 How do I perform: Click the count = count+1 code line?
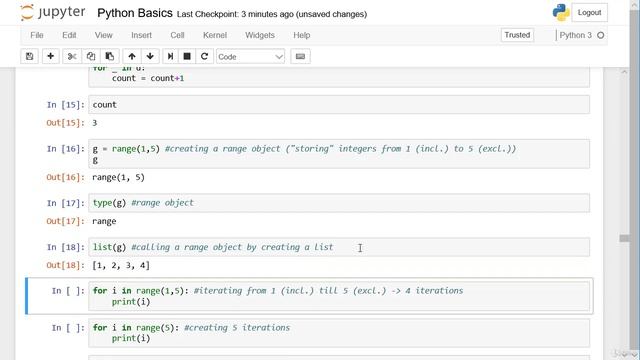pos(148,78)
